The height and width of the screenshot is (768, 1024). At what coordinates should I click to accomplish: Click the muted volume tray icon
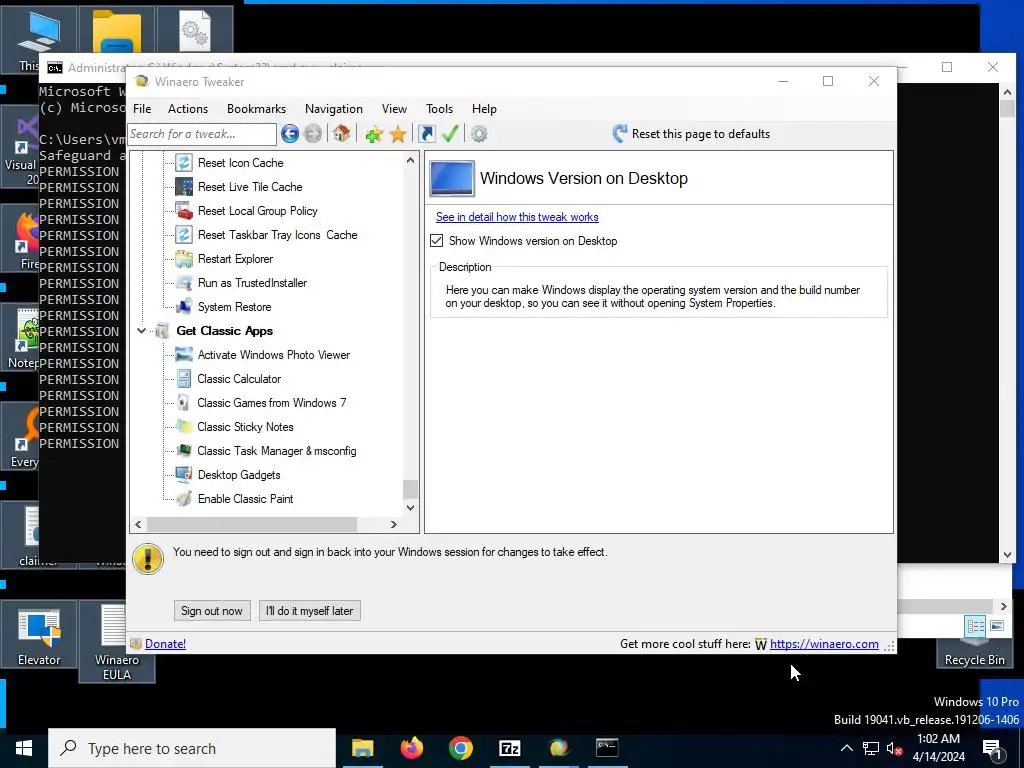tap(894, 748)
